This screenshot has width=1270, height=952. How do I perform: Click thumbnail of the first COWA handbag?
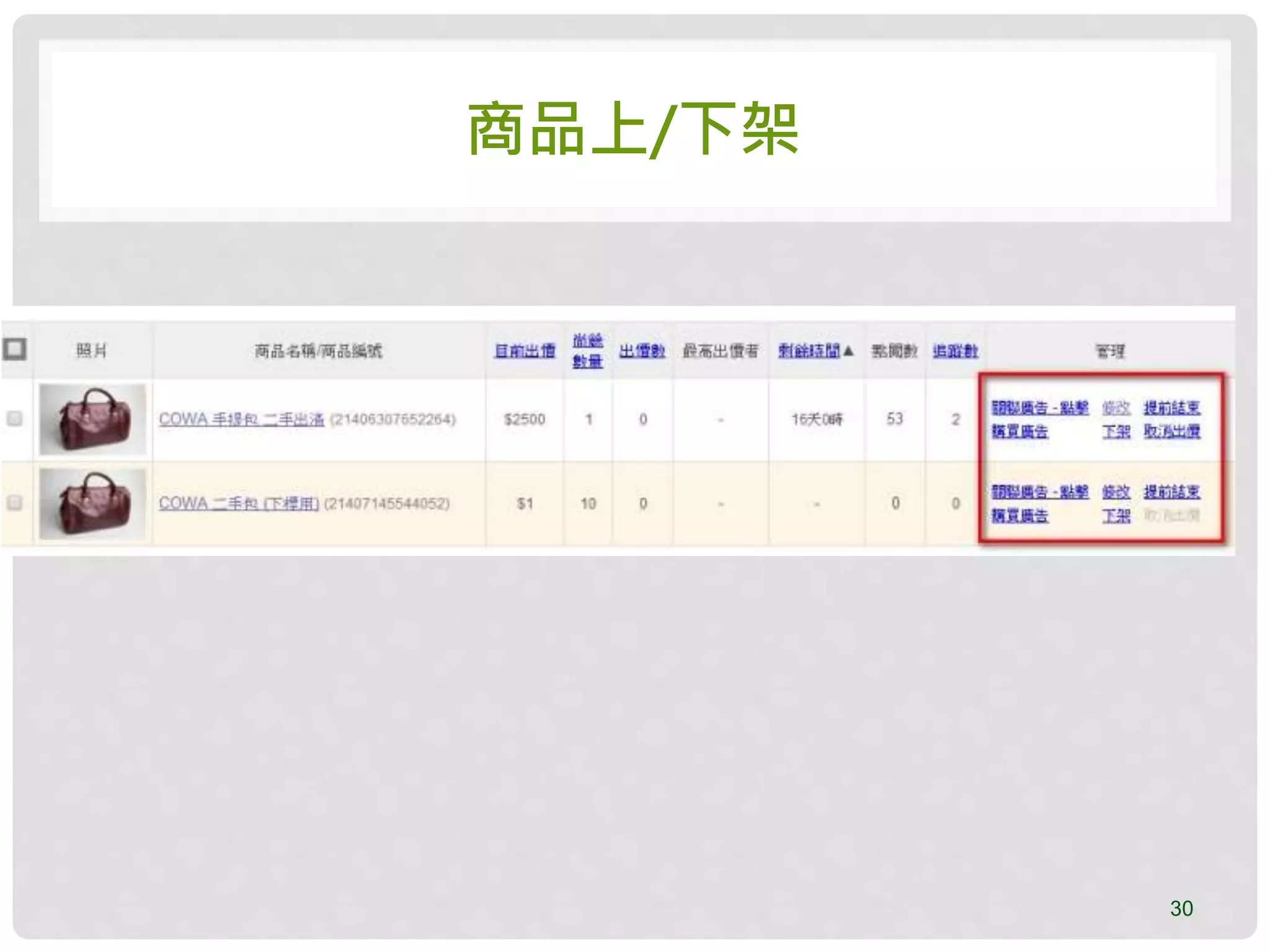coord(92,419)
